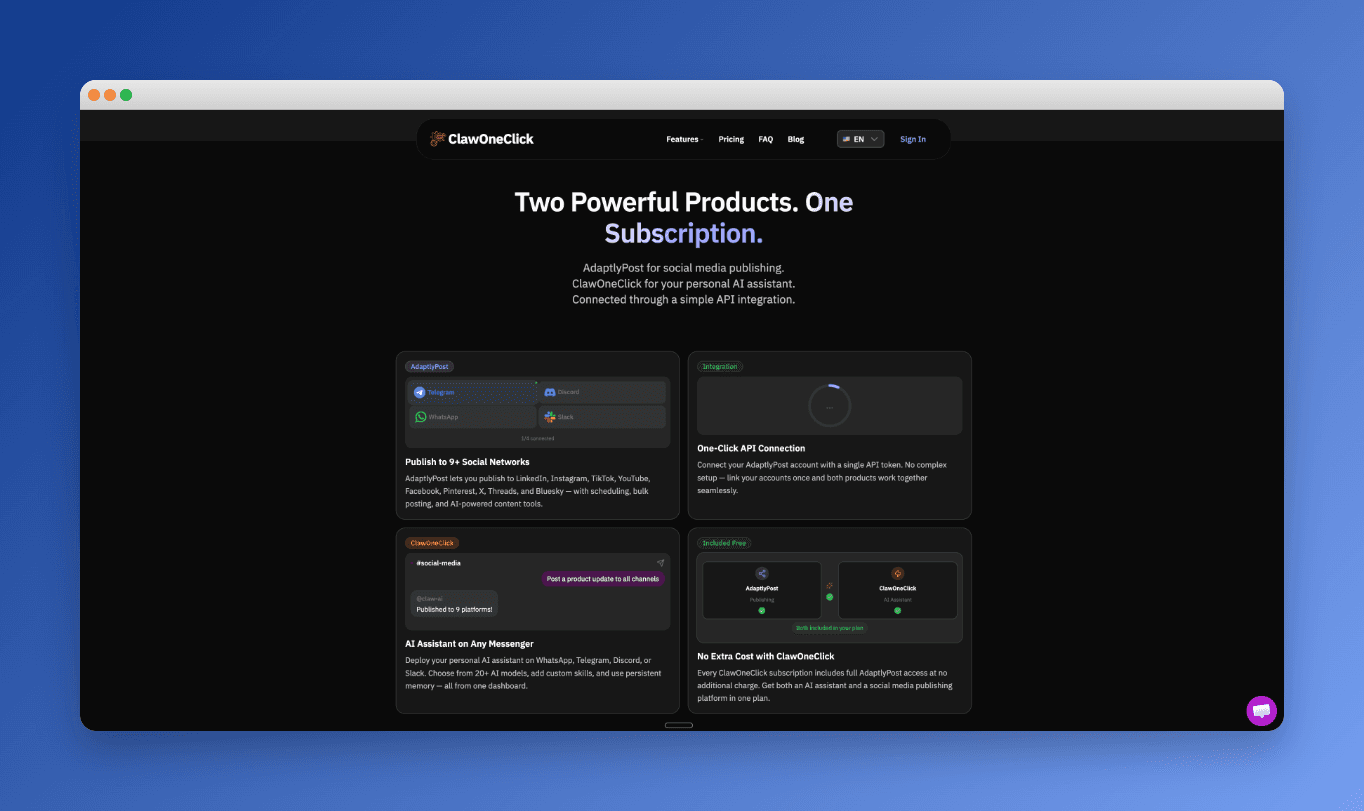Click the Slack icon in the networks grid
Image resolution: width=1364 pixels, height=811 pixels.
pyautogui.click(x=549, y=416)
